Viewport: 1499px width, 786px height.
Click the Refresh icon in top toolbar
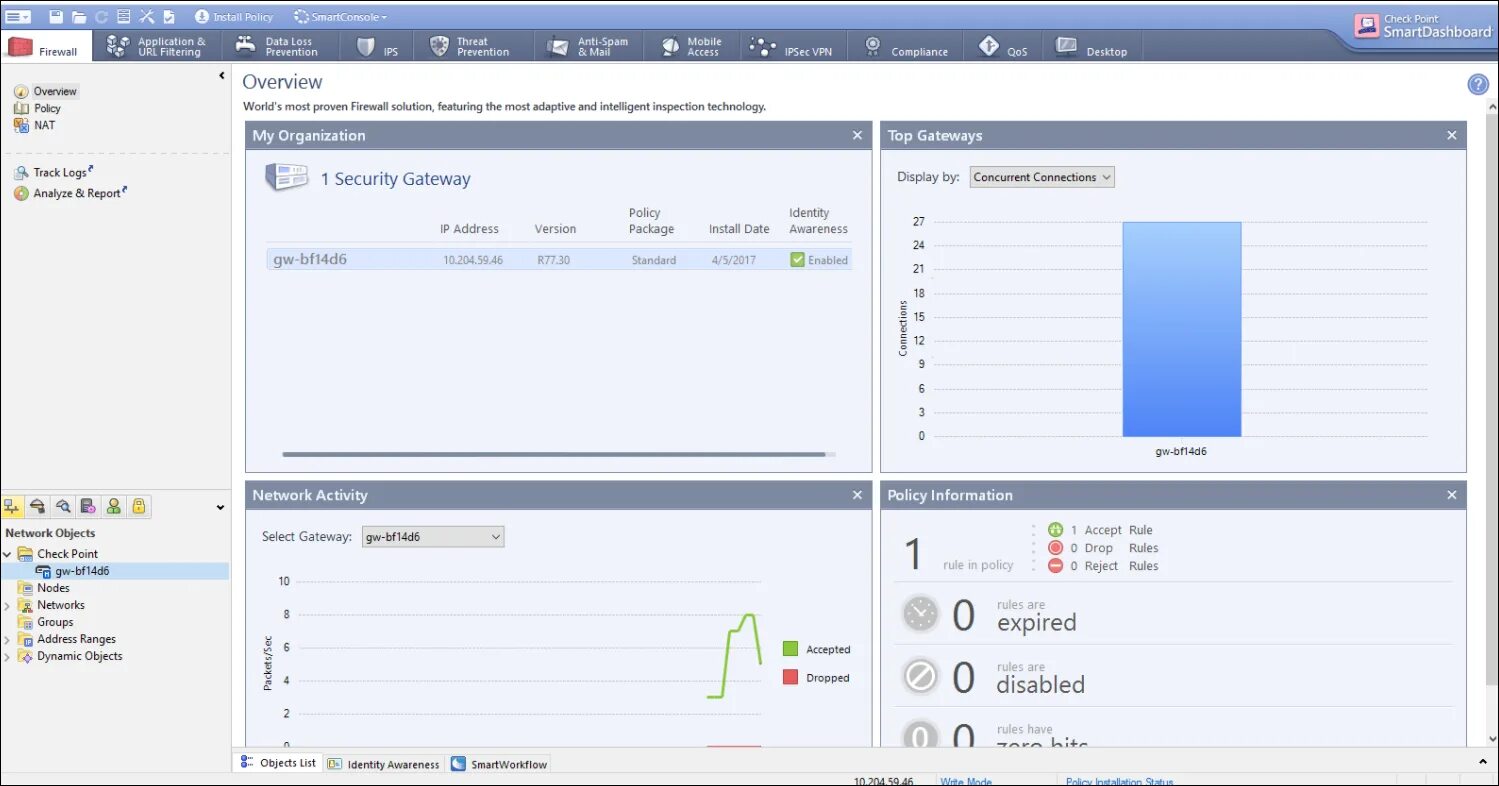(x=101, y=16)
